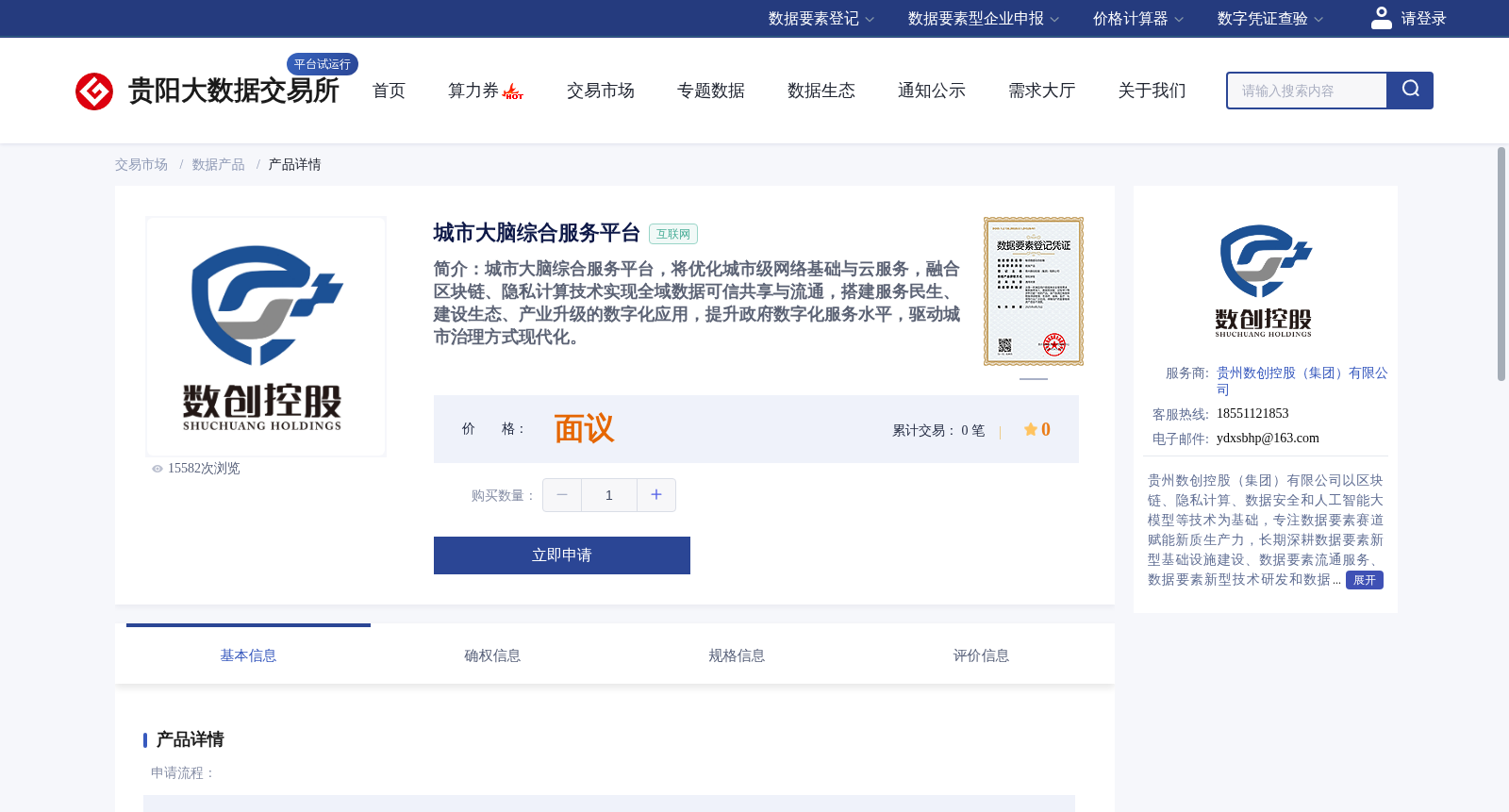The image size is (1509, 812).
Task: Expand the 数据要素型企业申报 dropdown
Action: tap(984, 19)
